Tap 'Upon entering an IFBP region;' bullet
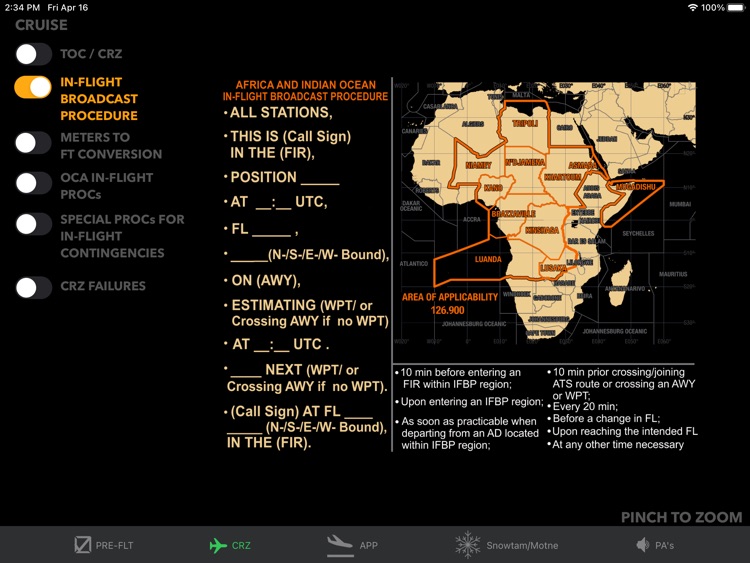Screen dimensions: 750x563 click(x=469, y=402)
